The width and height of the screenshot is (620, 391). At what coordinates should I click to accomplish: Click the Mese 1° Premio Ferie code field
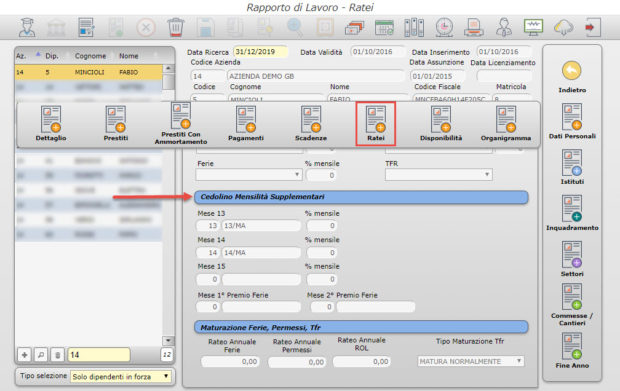(x=208, y=307)
